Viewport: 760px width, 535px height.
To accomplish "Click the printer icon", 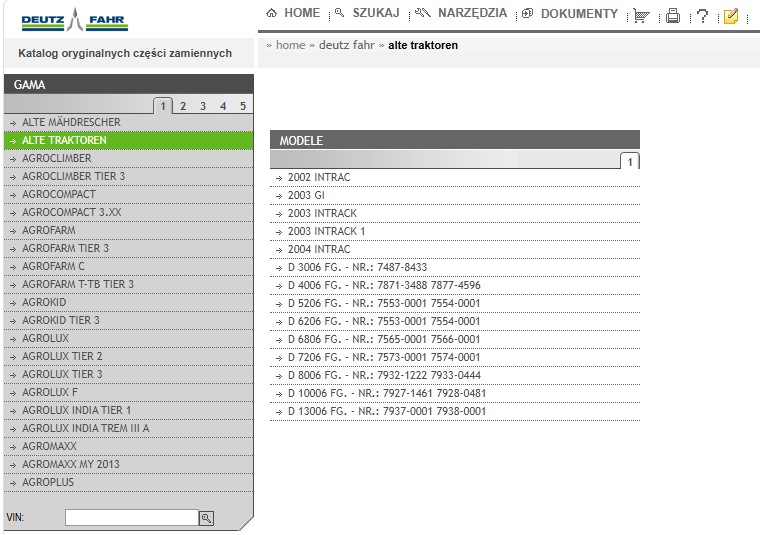I will coord(673,16).
